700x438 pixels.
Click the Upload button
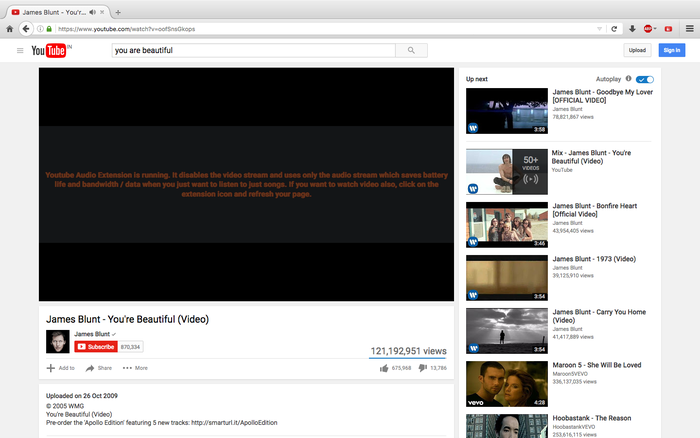click(x=637, y=50)
